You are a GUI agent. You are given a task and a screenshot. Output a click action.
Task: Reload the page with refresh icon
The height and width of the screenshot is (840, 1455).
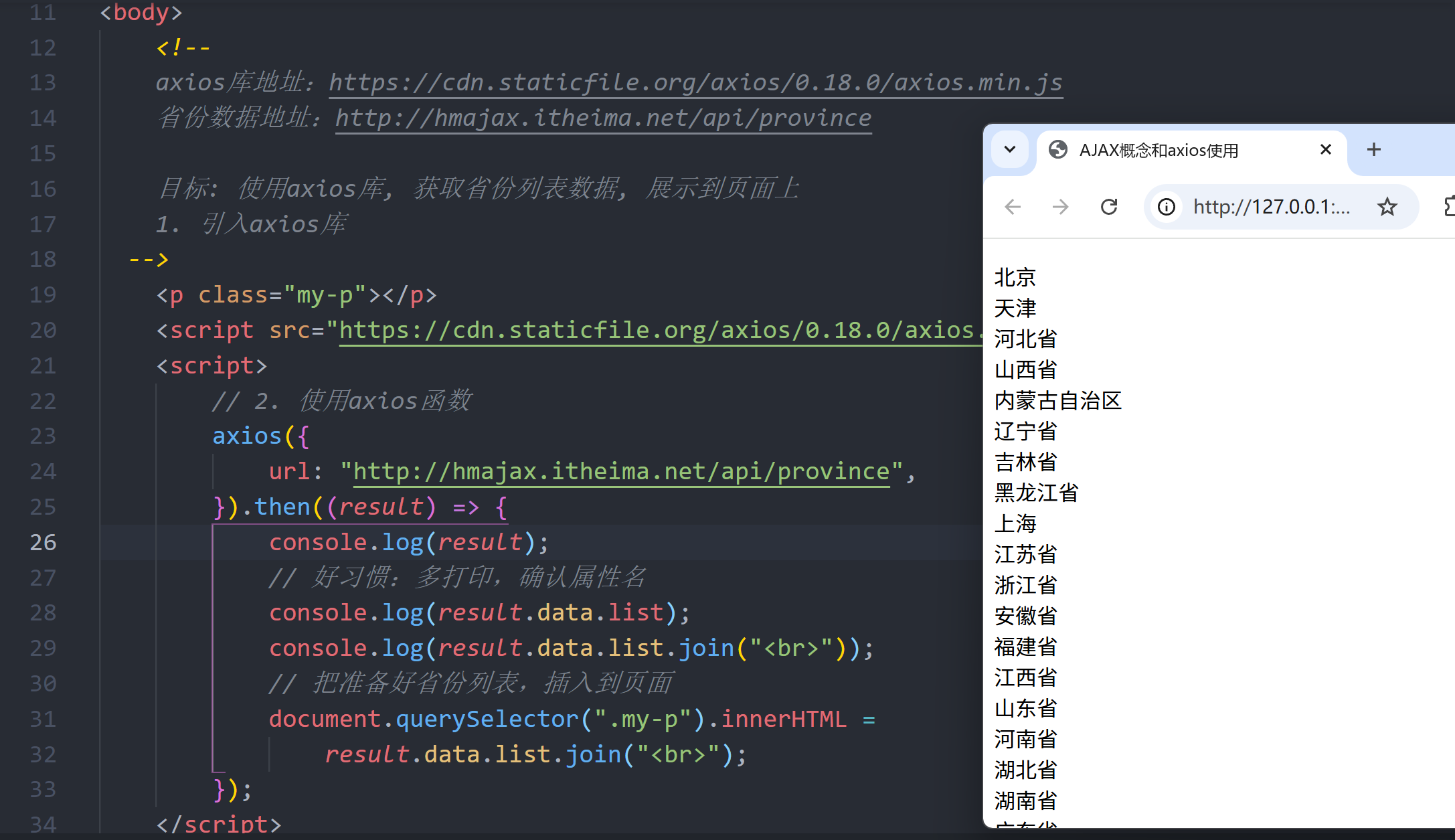tap(1109, 207)
